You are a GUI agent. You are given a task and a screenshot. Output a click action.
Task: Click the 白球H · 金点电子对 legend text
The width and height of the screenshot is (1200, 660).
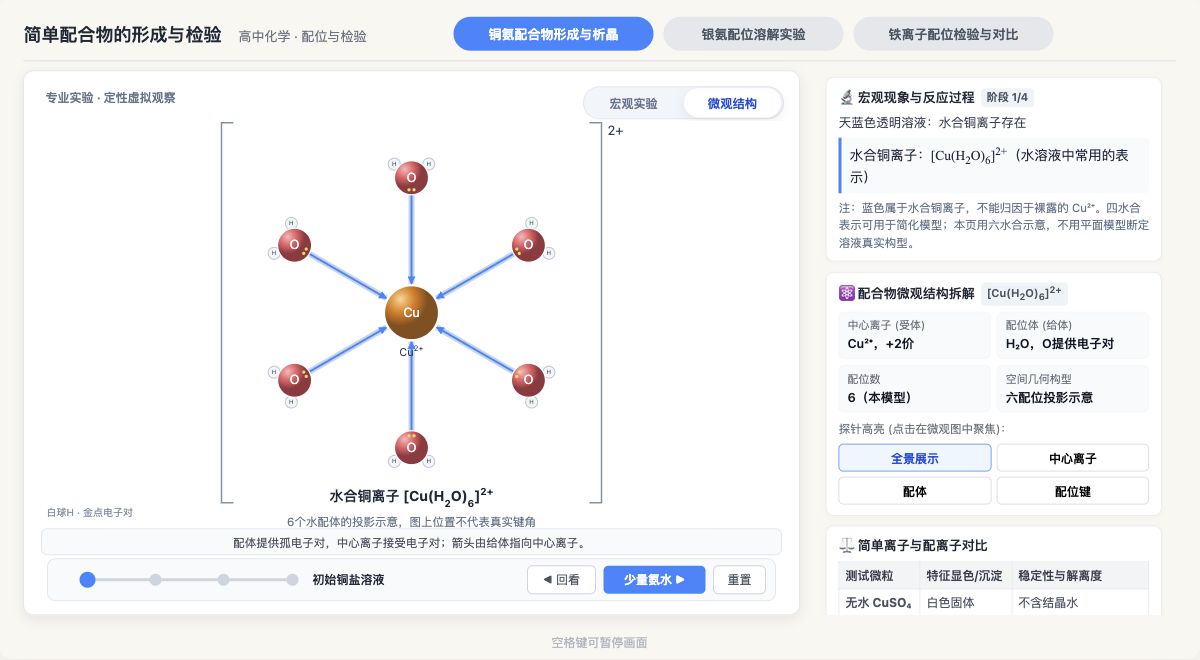pos(89,512)
